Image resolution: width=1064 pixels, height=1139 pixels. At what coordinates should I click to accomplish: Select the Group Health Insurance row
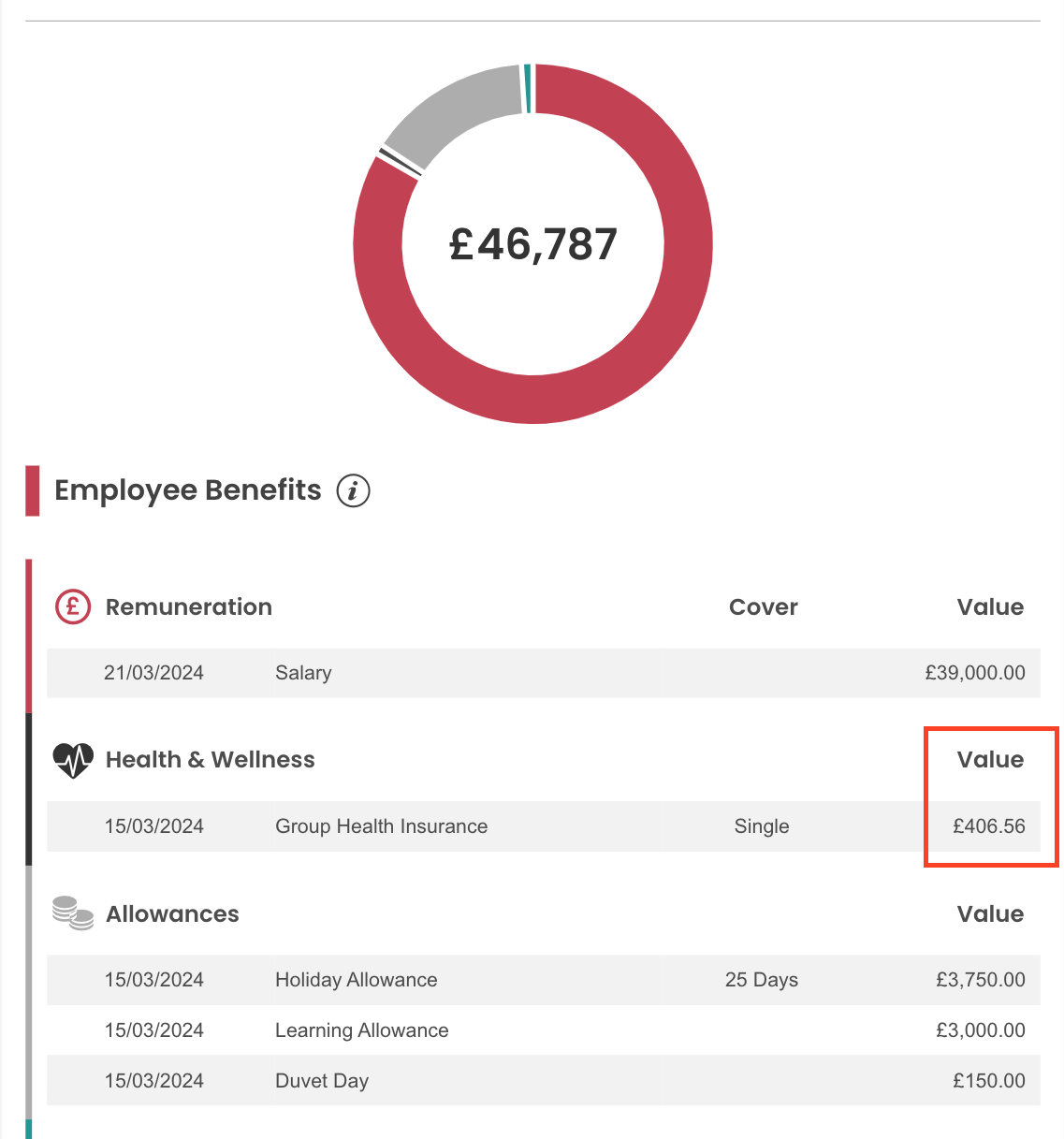[544, 826]
